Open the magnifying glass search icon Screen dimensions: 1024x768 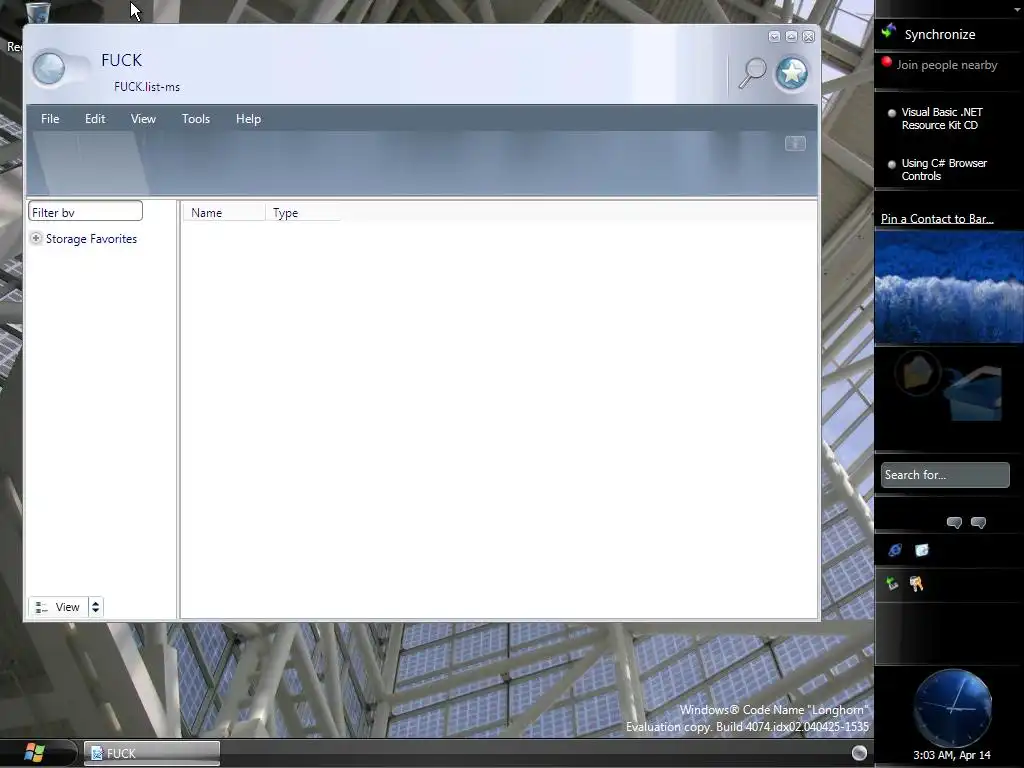coord(752,72)
